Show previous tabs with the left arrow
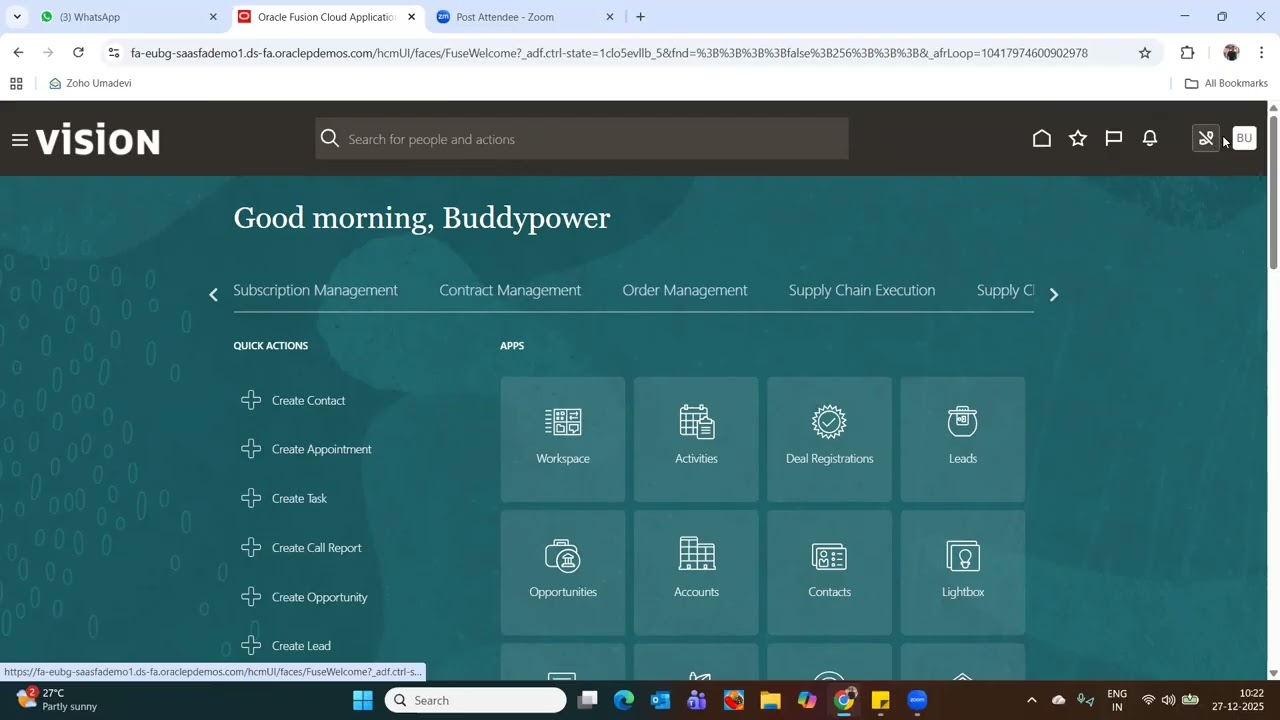Screen dimensions: 1280x720 (x=213, y=294)
